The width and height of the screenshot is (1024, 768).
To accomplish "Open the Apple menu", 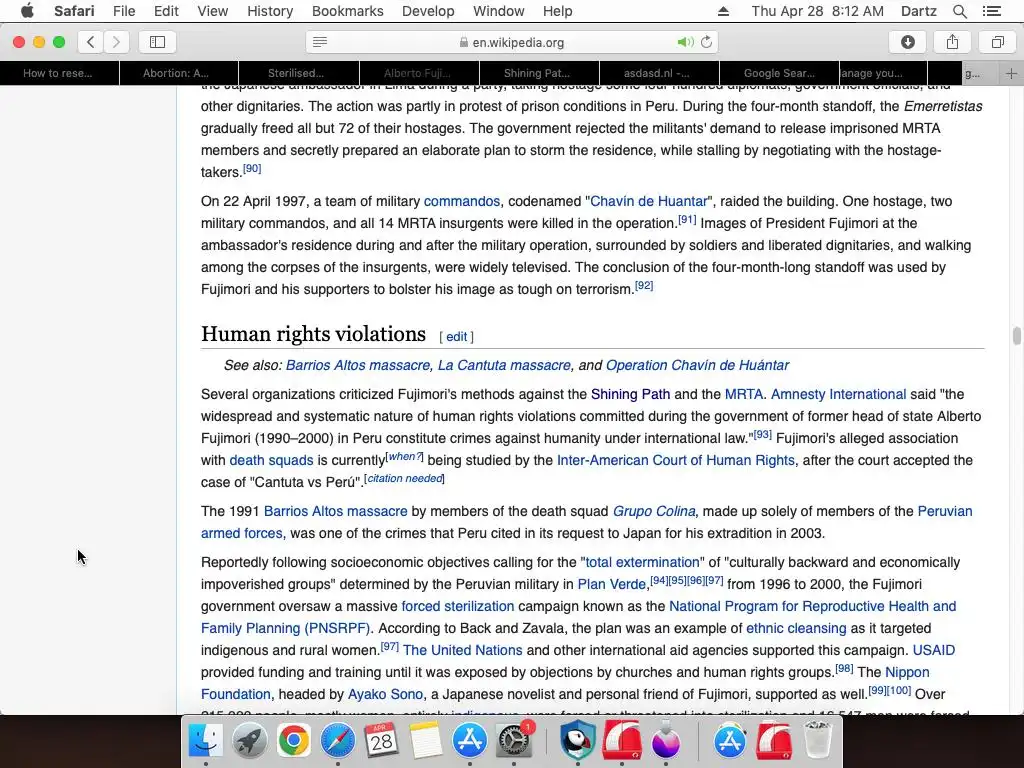I will click(27, 11).
